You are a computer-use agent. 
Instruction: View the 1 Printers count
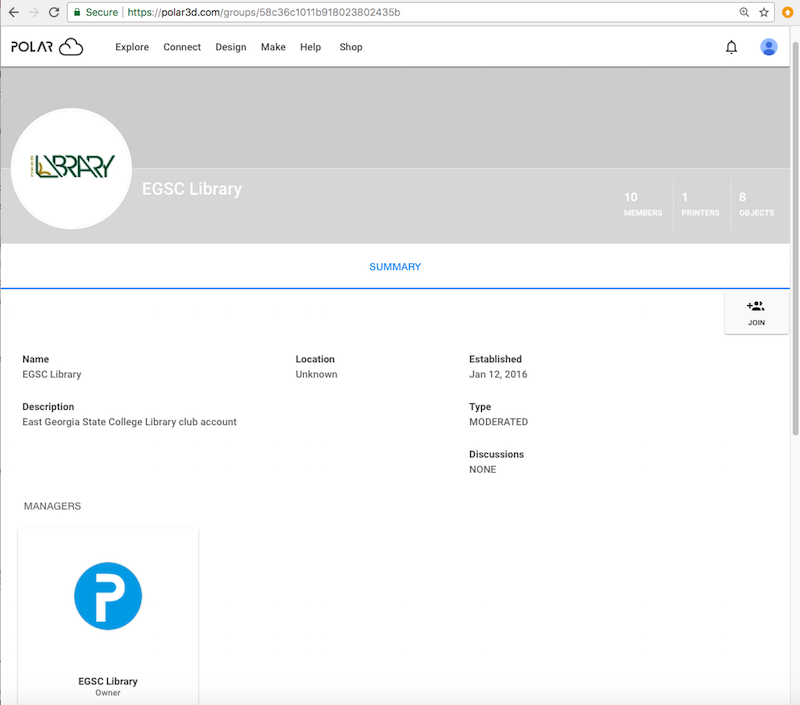700,204
